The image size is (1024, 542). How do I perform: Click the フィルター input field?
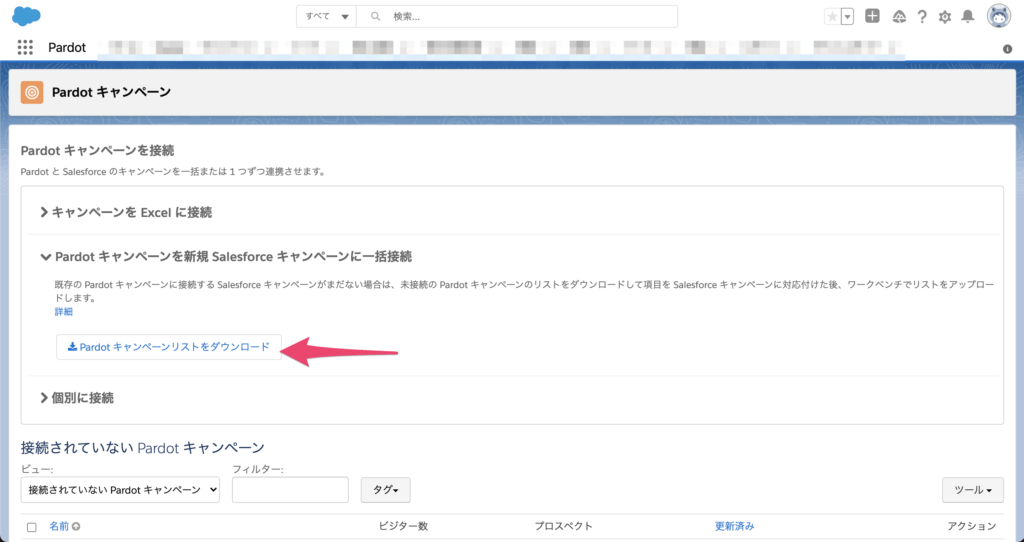coord(290,490)
